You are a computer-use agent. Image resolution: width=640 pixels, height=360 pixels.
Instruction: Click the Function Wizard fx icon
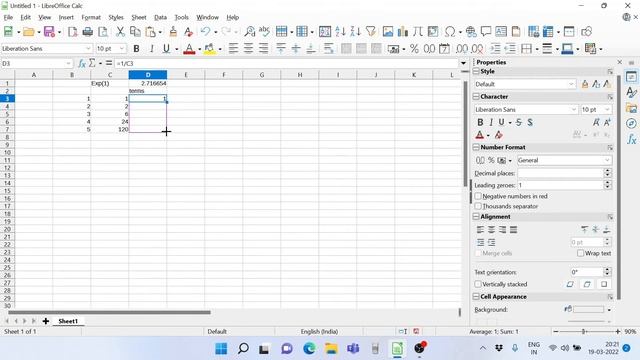click(82, 63)
